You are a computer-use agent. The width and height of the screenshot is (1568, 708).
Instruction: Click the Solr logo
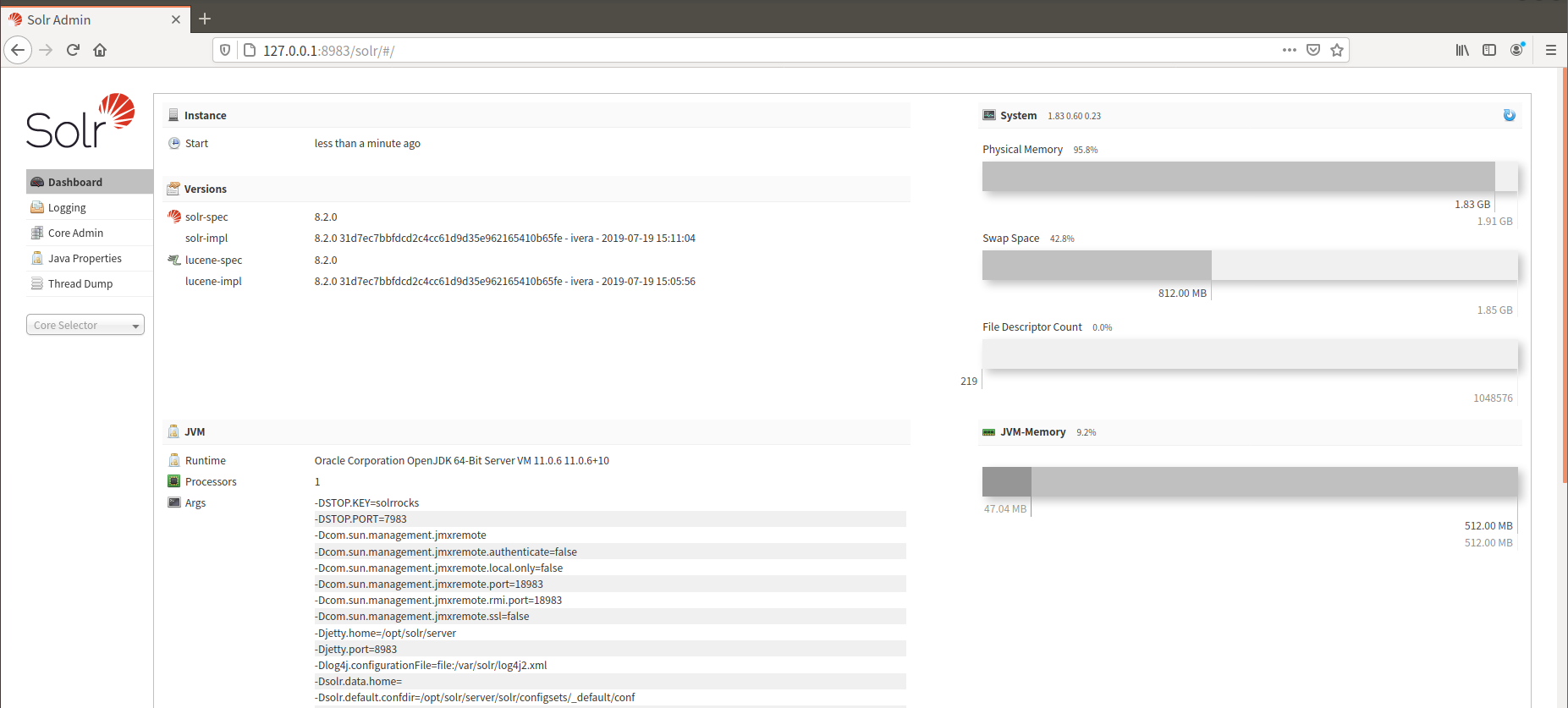[80, 121]
